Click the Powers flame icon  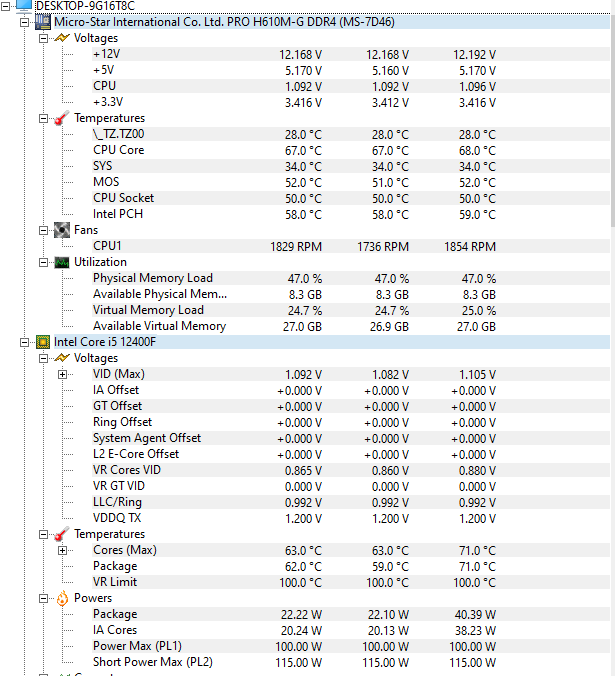point(62,598)
